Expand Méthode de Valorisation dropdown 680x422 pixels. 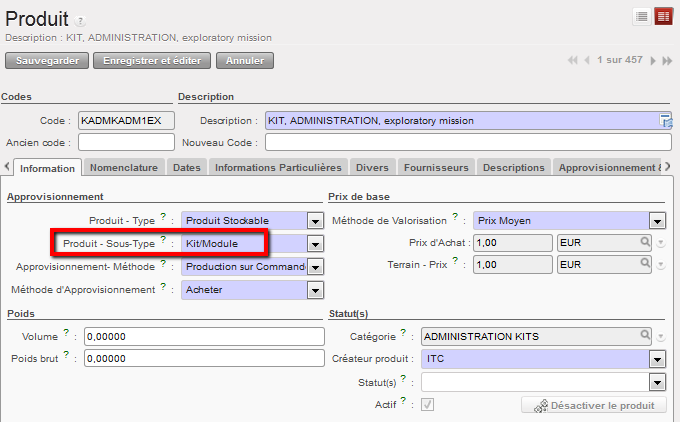pos(657,221)
